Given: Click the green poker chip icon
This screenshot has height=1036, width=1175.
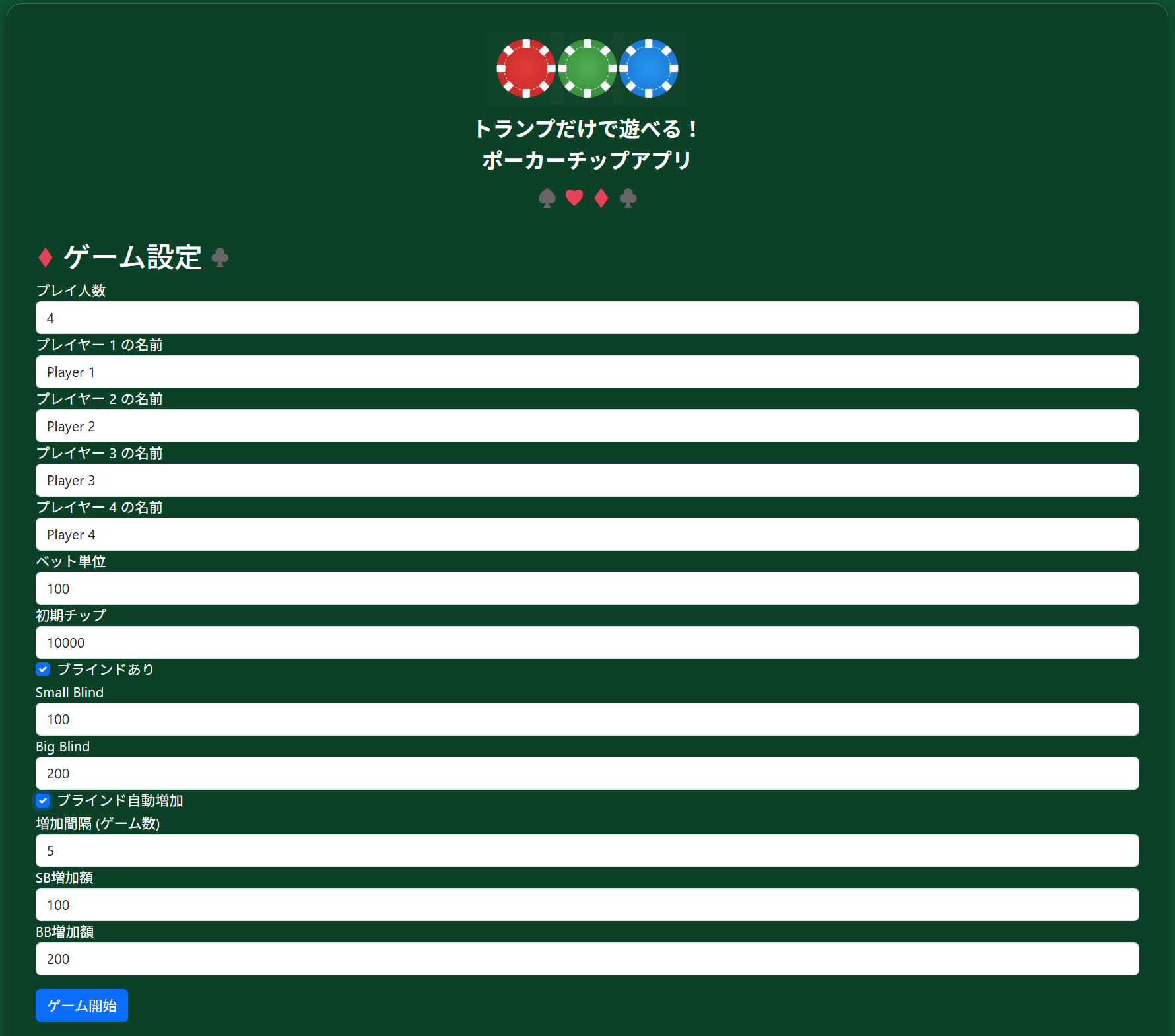Looking at the screenshot, I should tap(587, 68).
